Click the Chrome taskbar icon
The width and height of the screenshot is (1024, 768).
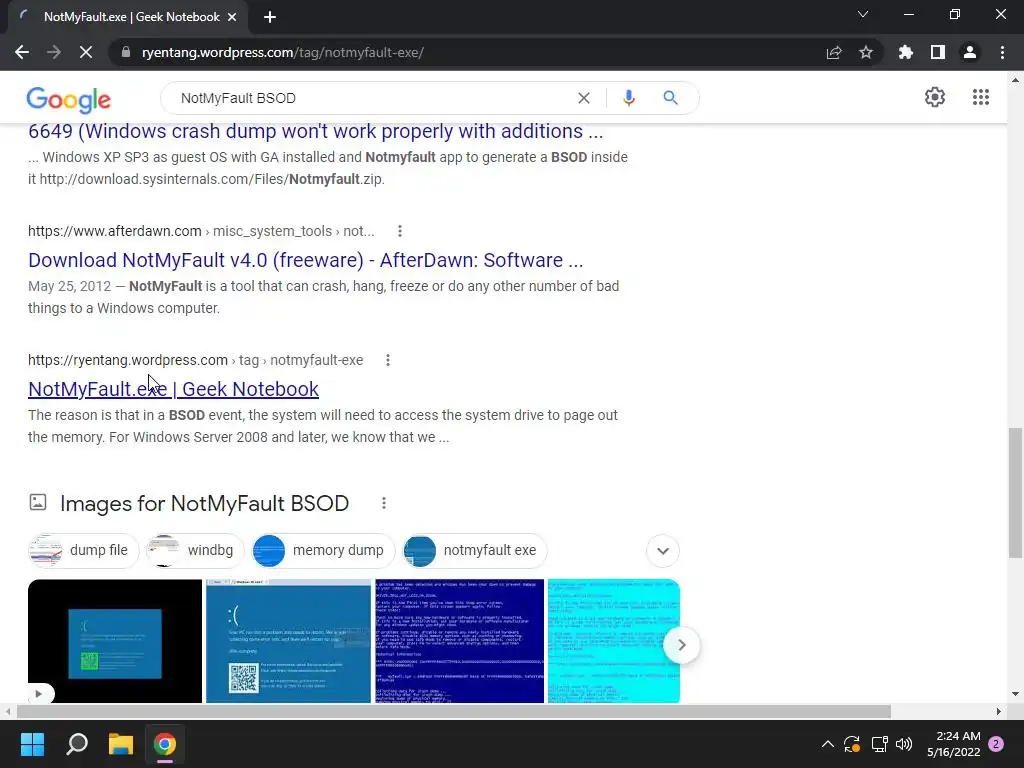point(165,744)
